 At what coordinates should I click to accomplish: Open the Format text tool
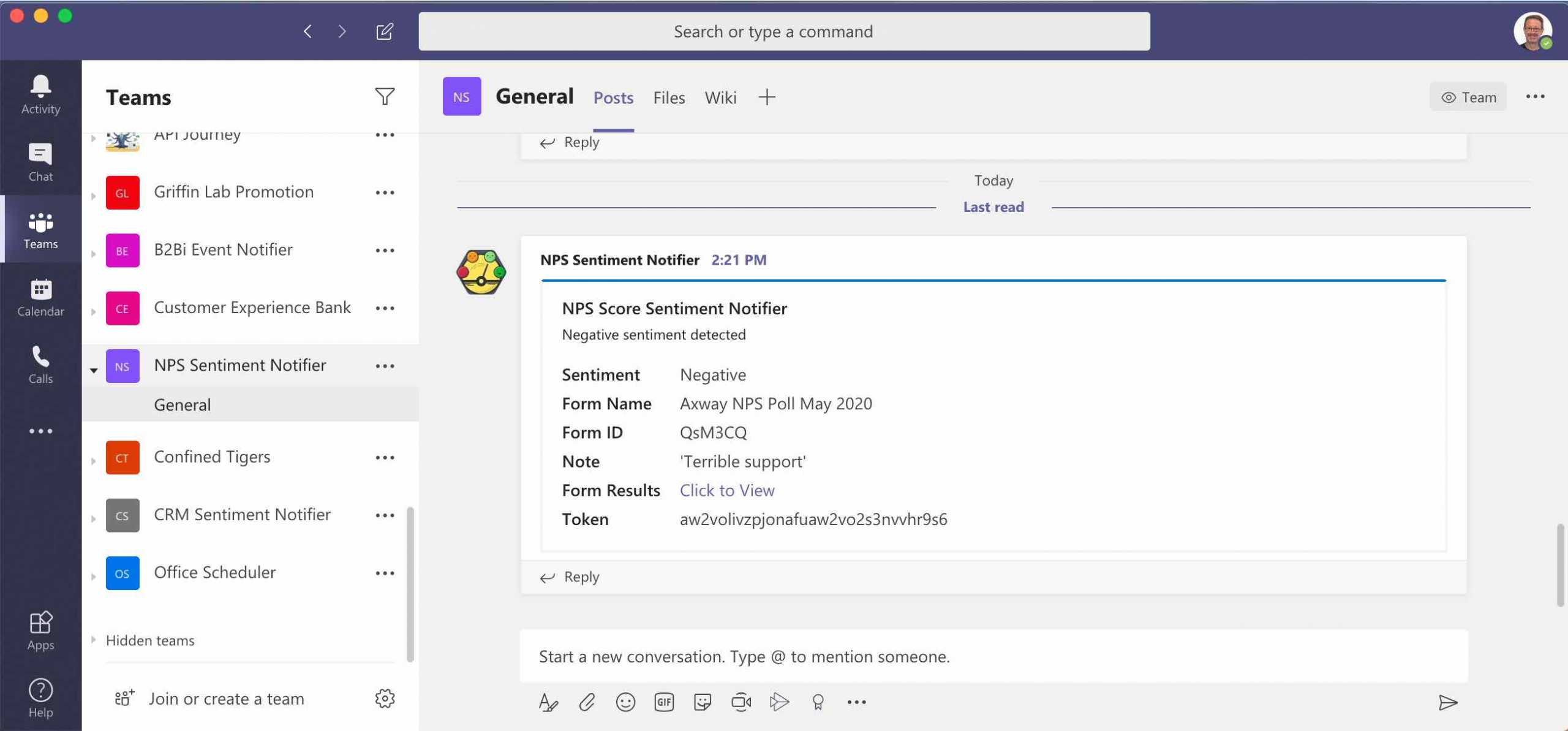[x=548, y=702]
